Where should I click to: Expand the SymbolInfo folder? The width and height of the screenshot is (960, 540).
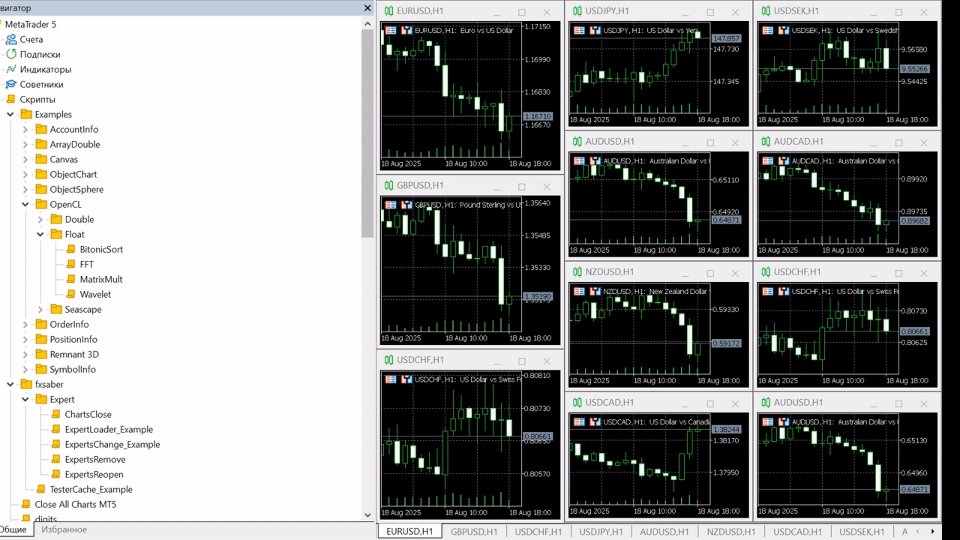[25, 369]
